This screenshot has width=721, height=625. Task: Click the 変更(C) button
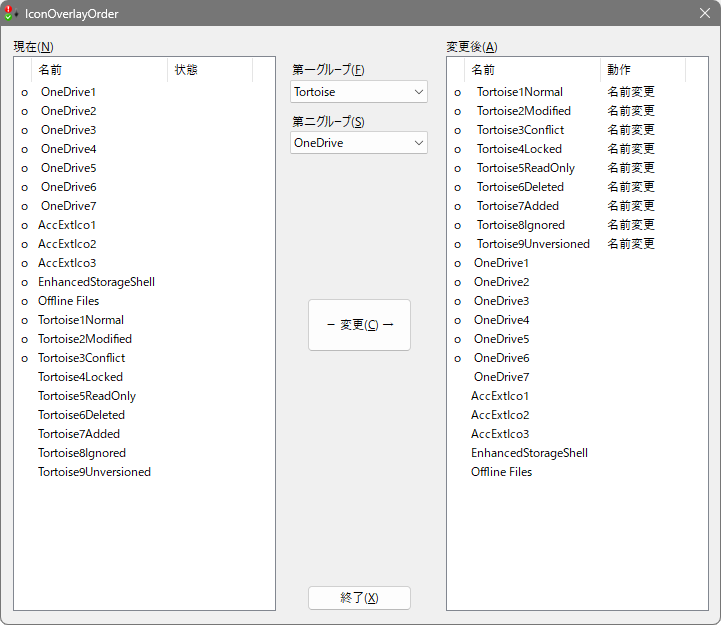pyautogui.click(x=359, y=325)
